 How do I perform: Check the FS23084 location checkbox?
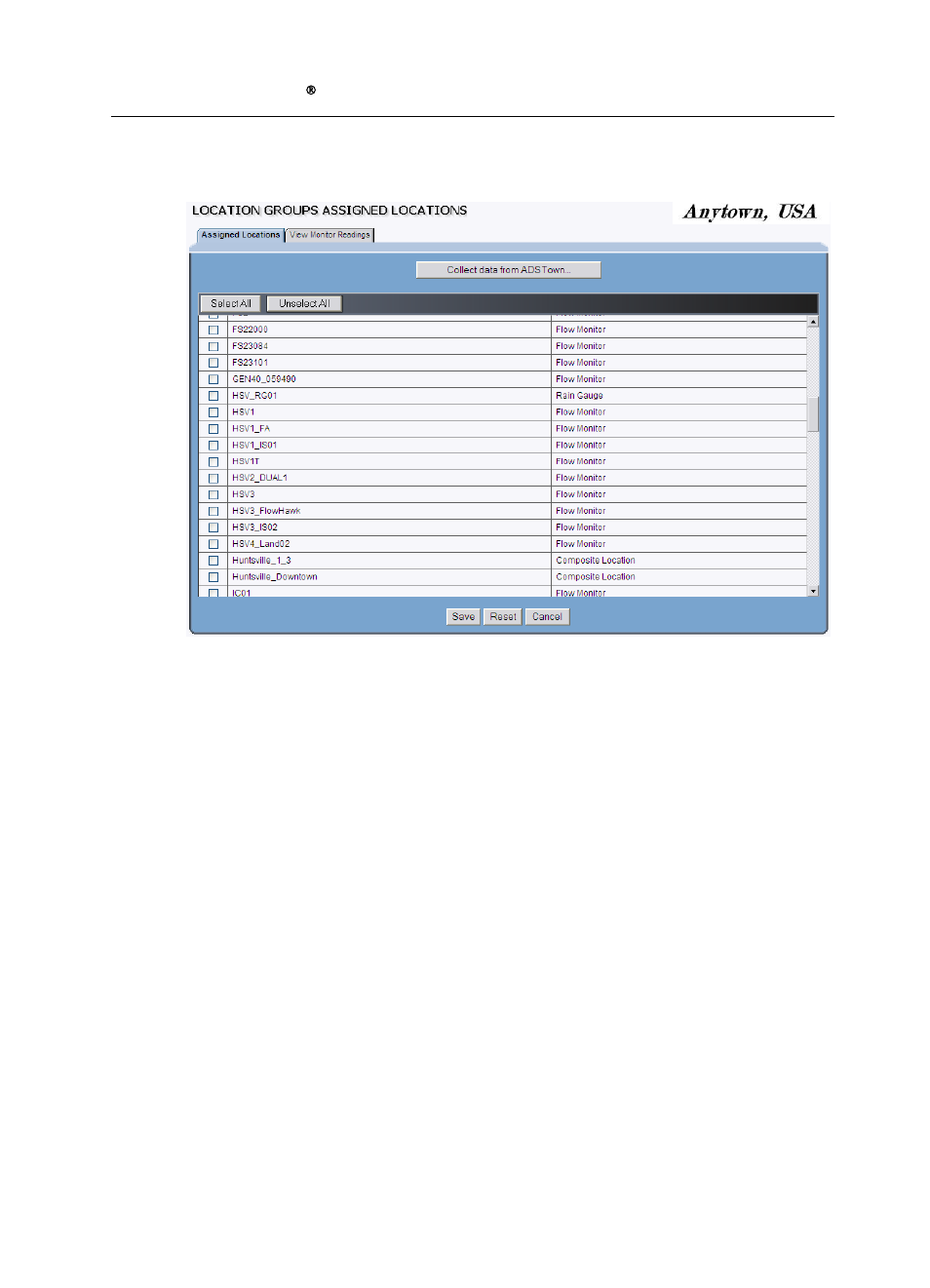(x=213, y=346)
